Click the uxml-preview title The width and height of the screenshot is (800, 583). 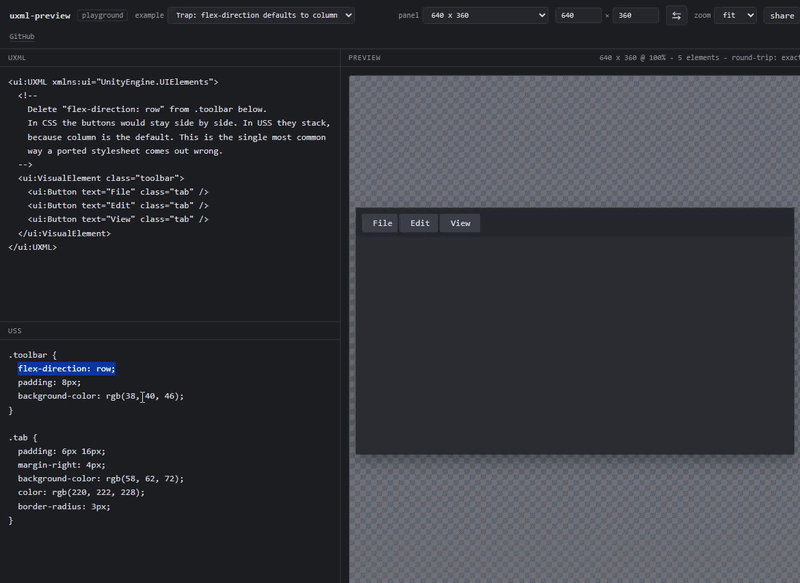click(40, 15)
